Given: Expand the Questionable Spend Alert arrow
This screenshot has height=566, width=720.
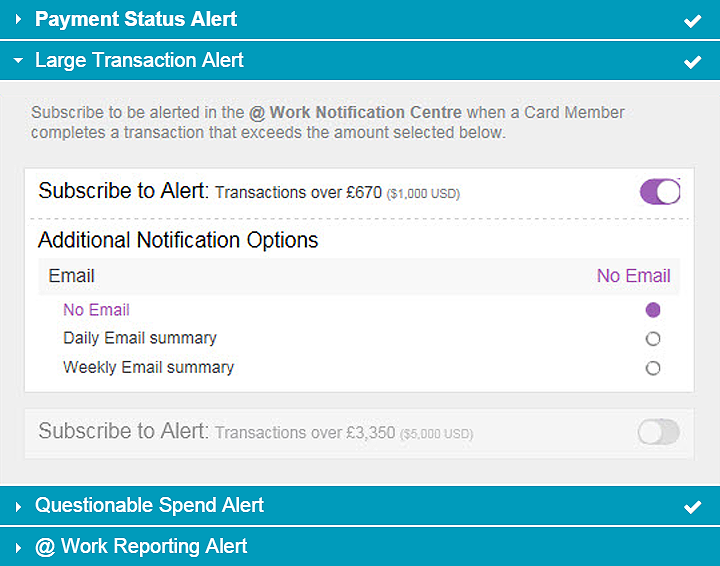Looking at the screenshot, I should tap(18, 507).
